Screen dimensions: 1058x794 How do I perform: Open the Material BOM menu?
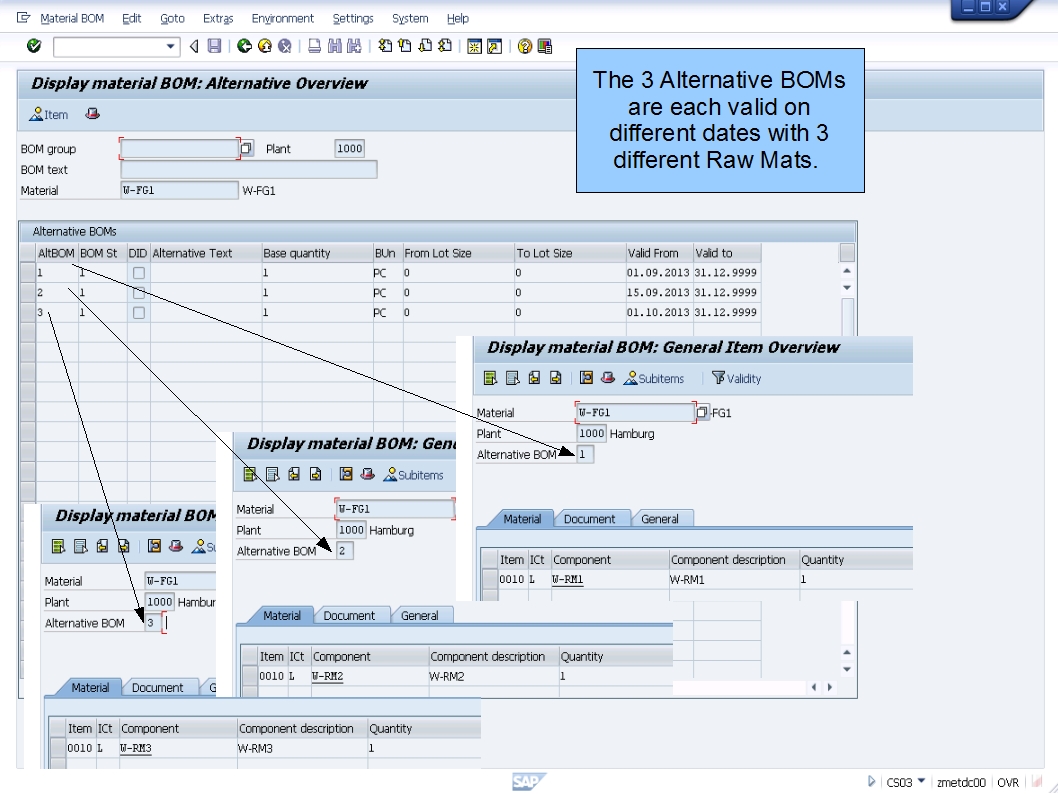pos(72,18)
